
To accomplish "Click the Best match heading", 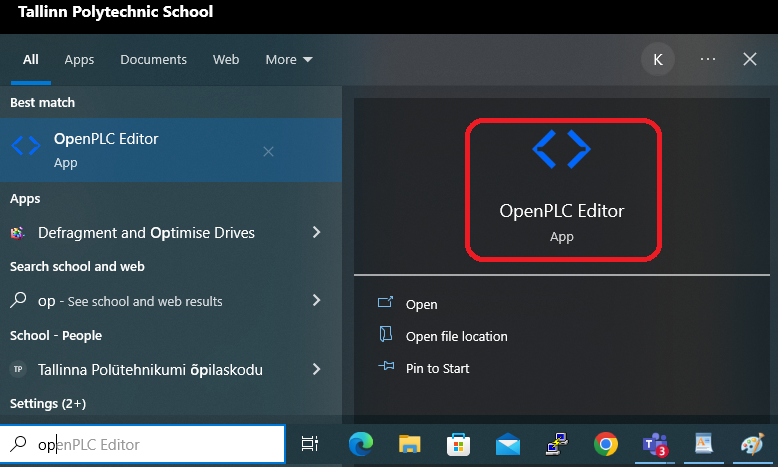I will [x=43, y=103].
